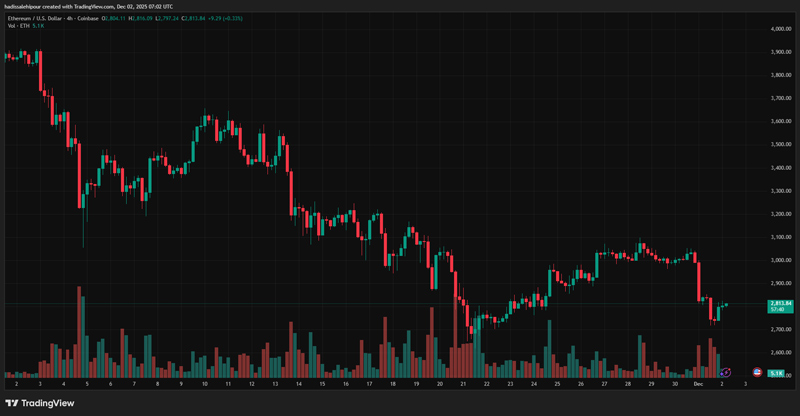
Task: Select day 21 on the time axis
Action: coord(464,384)
